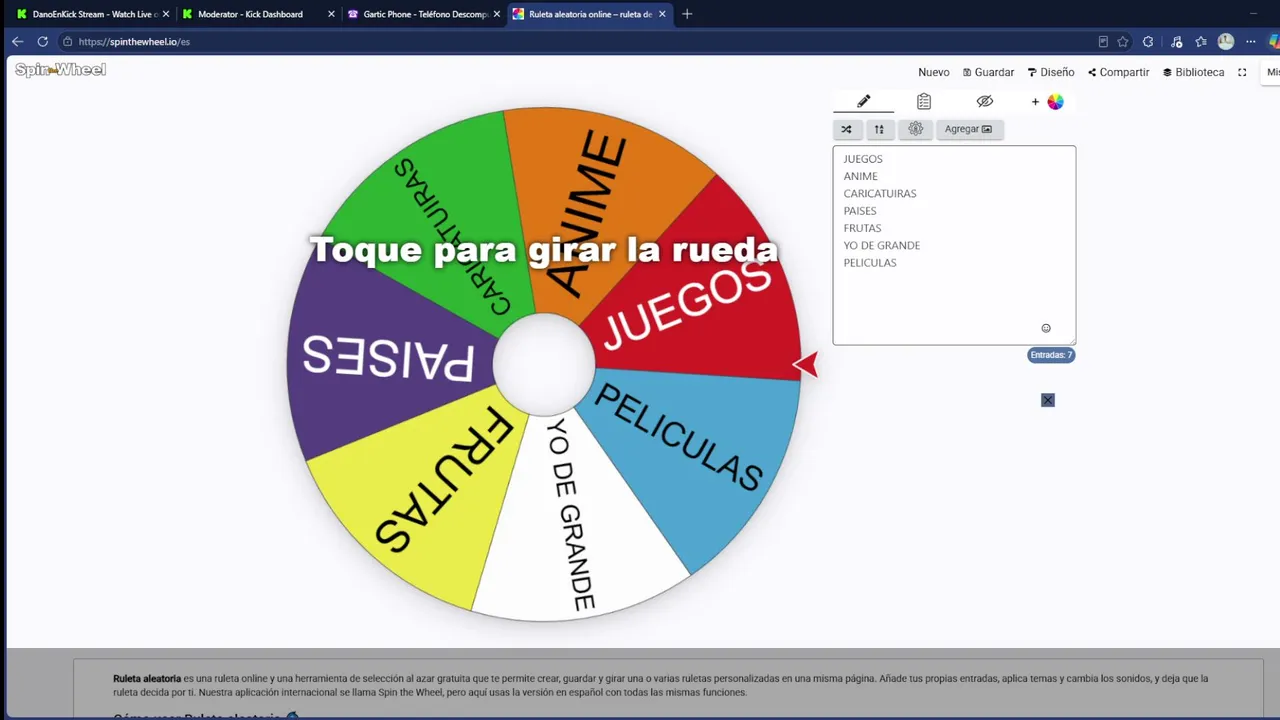Click the Spin Wheel logo

[60, 69]
